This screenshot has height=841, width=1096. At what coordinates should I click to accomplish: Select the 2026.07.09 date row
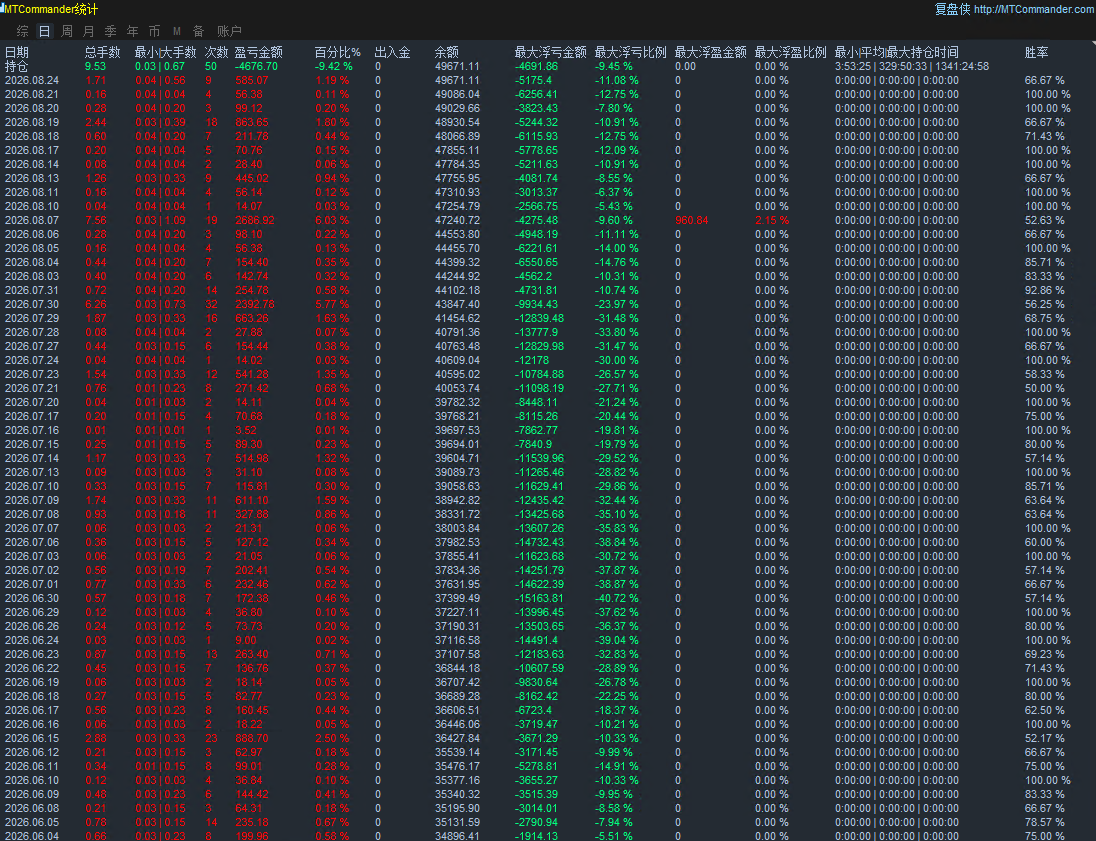31,500
